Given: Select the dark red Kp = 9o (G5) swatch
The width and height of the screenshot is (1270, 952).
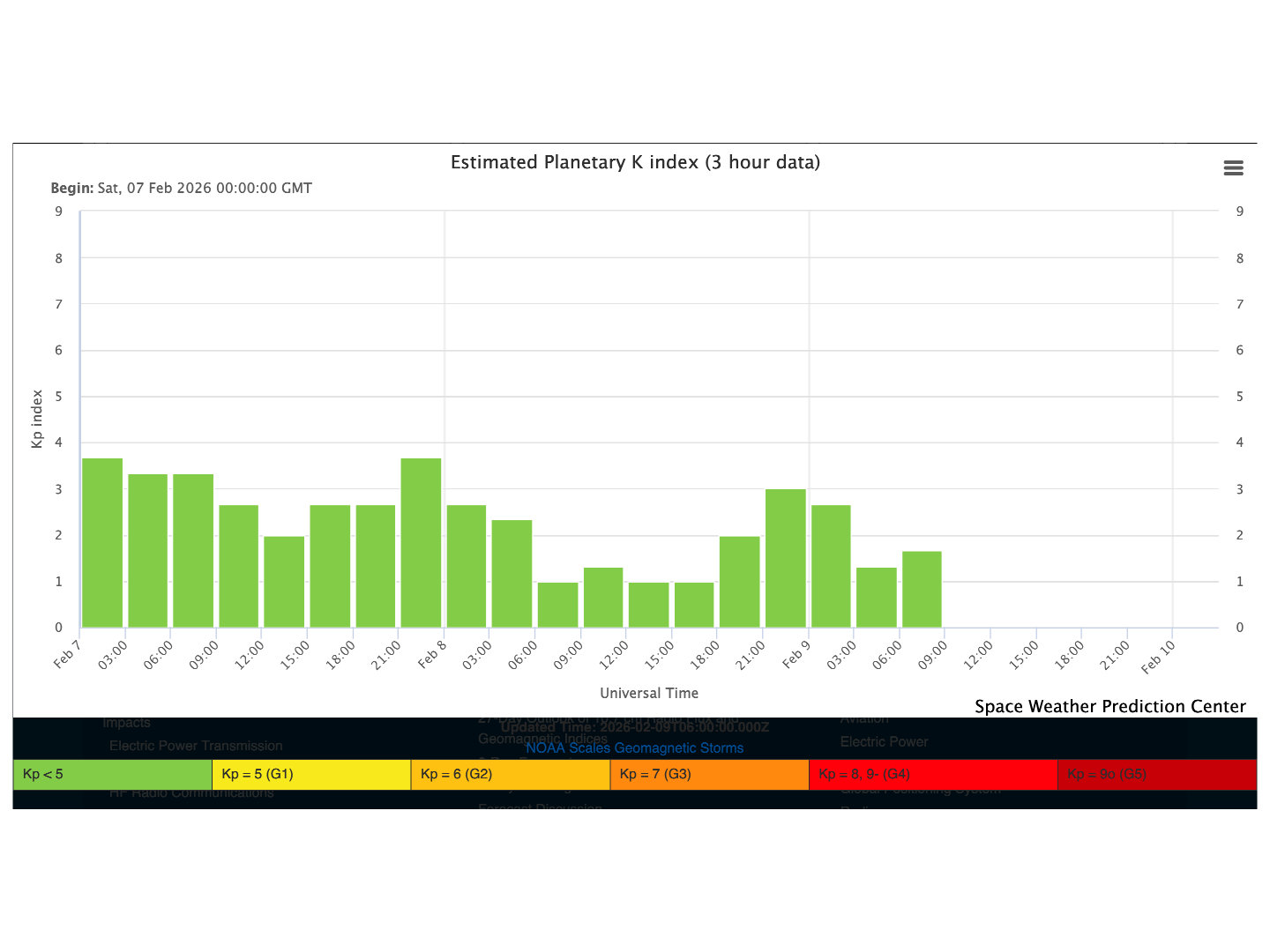Looking at the screenshot, I should (1156, 775).
